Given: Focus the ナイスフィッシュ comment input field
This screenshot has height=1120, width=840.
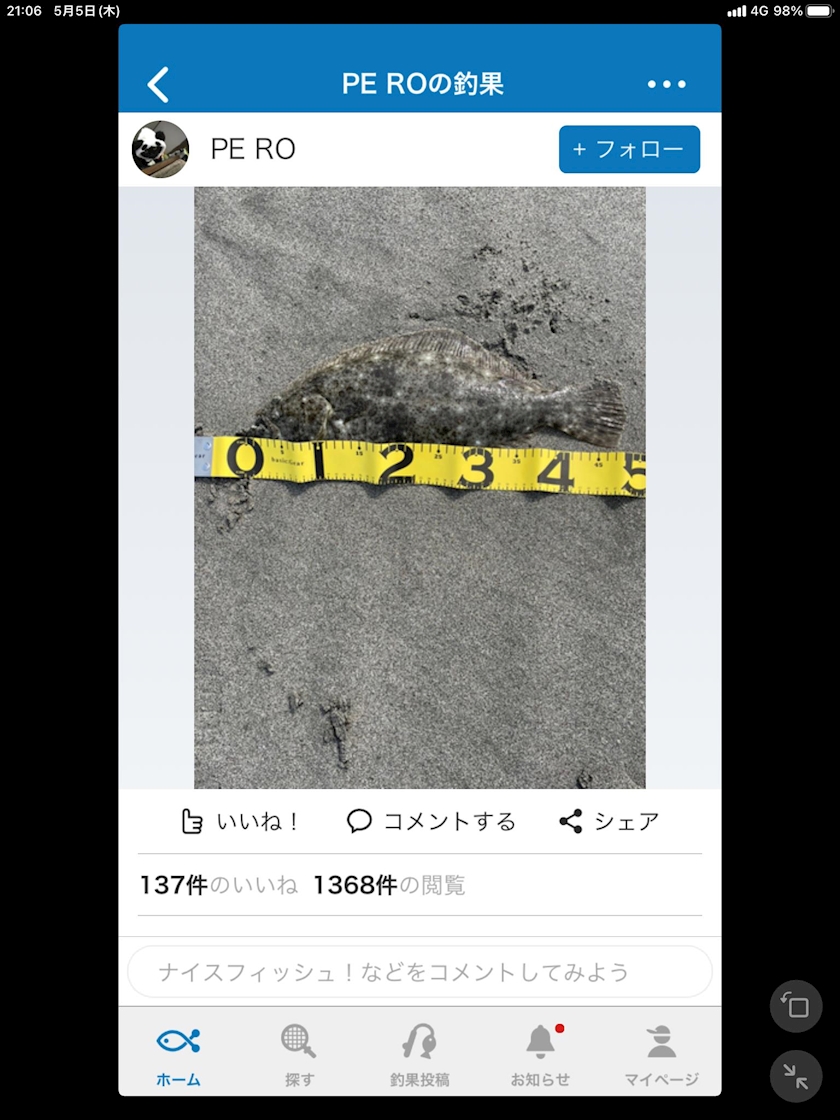Looking at the screenshot, I should point(419,971).
